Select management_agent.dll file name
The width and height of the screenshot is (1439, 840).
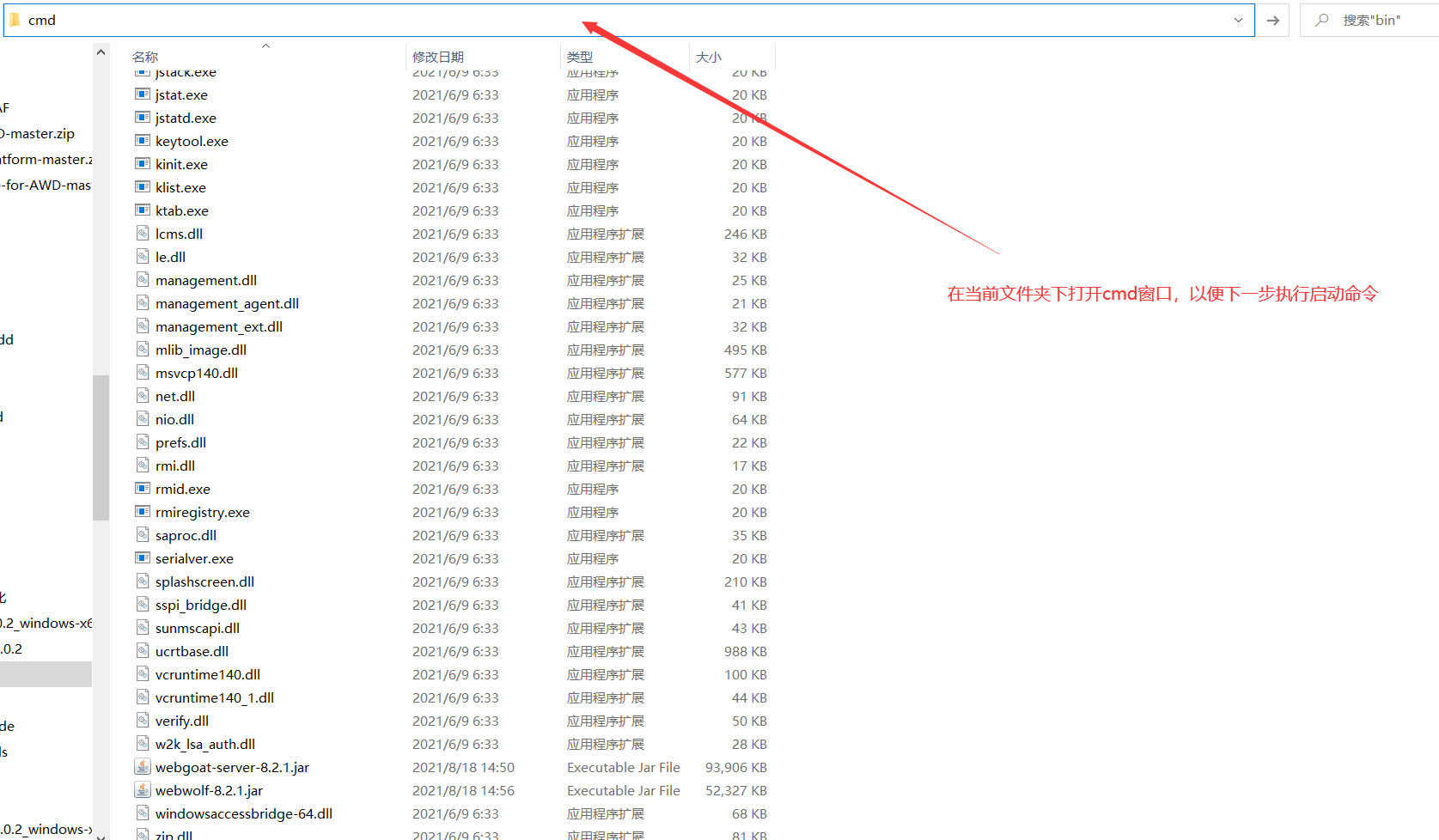point(227,303)
